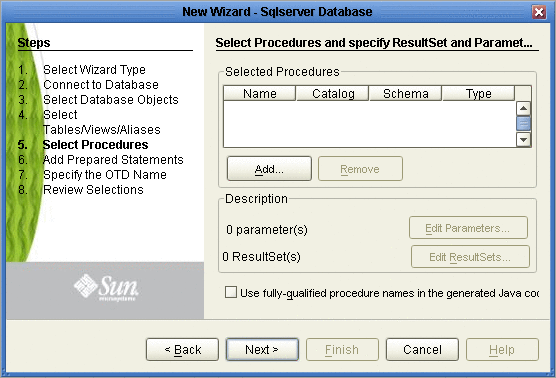This screenshot has width=556, height=378.
Task: Click the '0 ResultSet(s)' text
Action: [261, 257]
